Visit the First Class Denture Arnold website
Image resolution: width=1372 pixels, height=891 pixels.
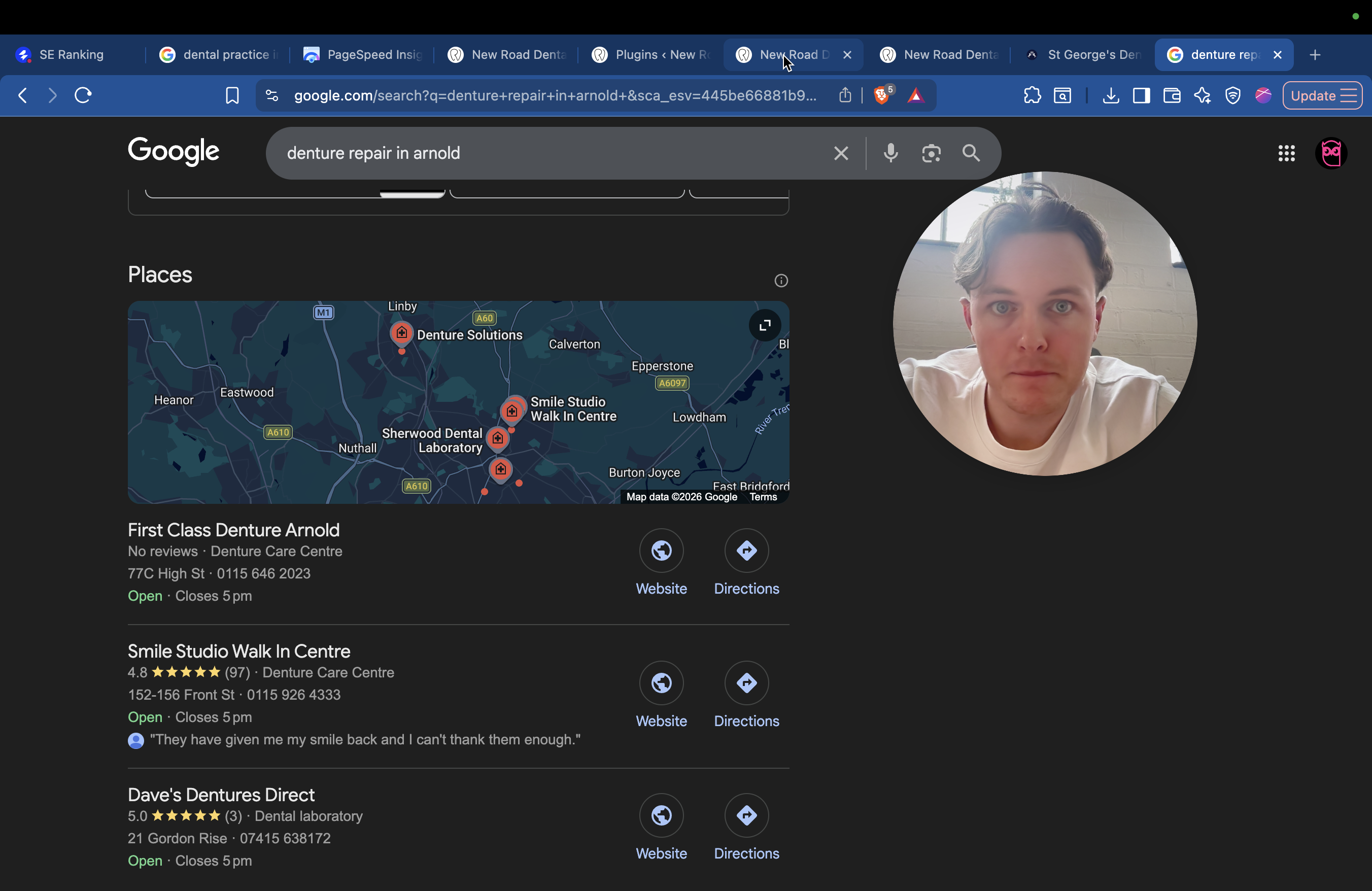(x=661, y=551)
